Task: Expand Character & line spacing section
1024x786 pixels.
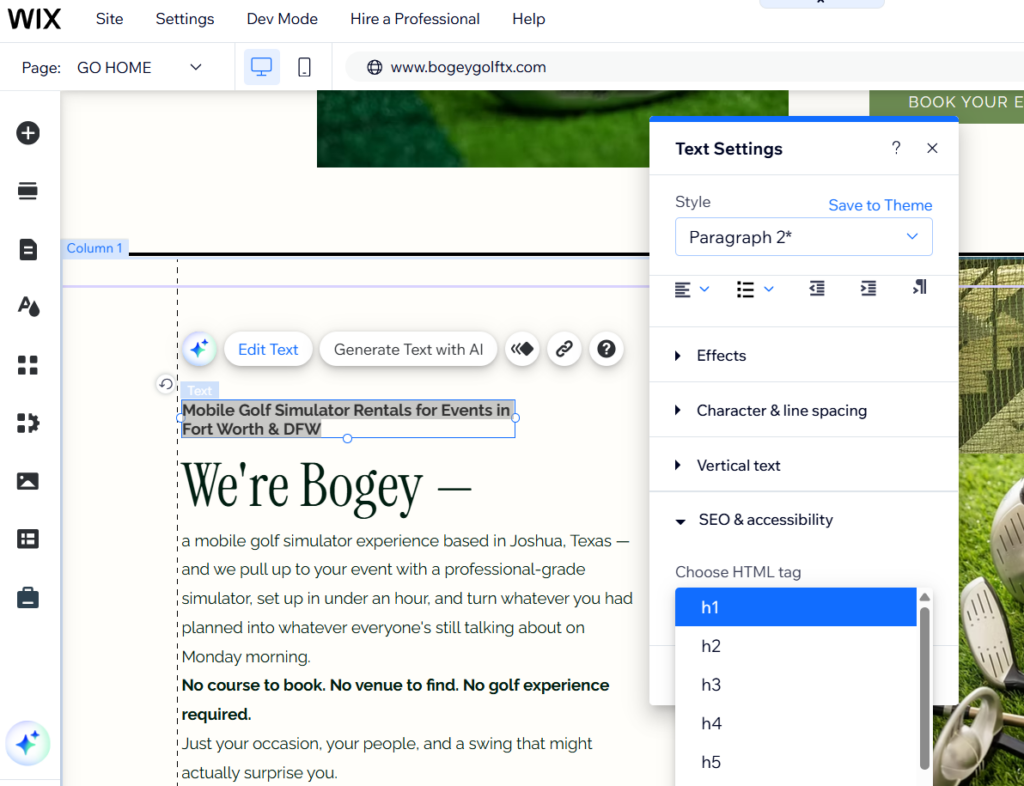Action: click(x=780, y=410)
